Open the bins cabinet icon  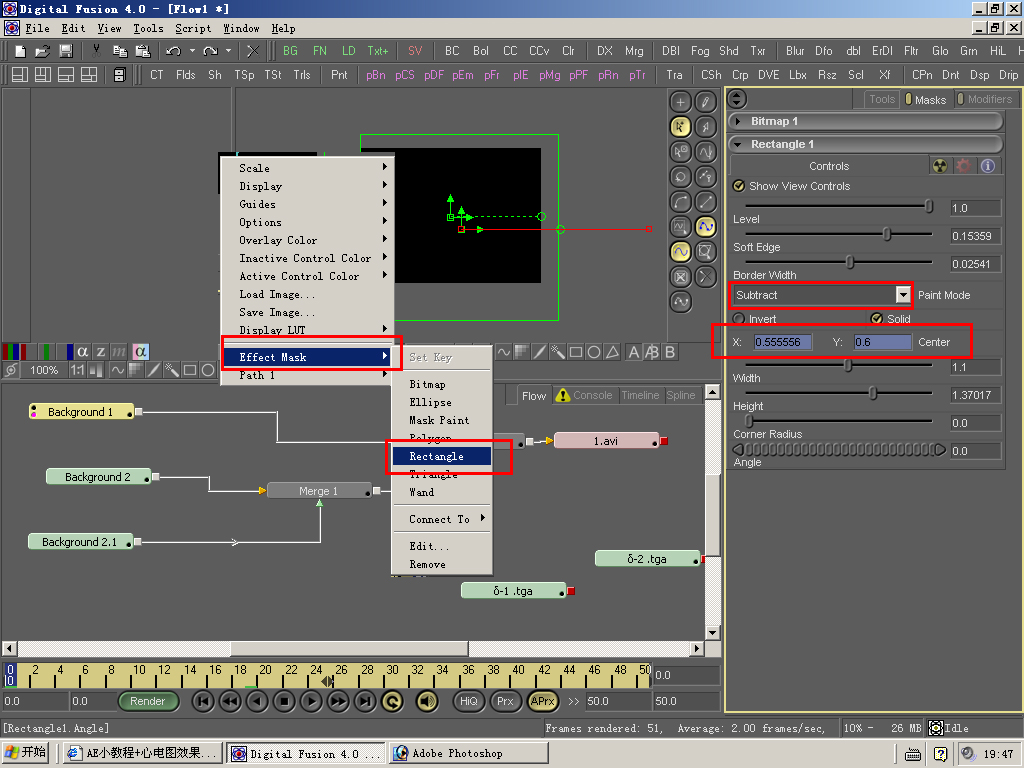[x=119, y=75]
